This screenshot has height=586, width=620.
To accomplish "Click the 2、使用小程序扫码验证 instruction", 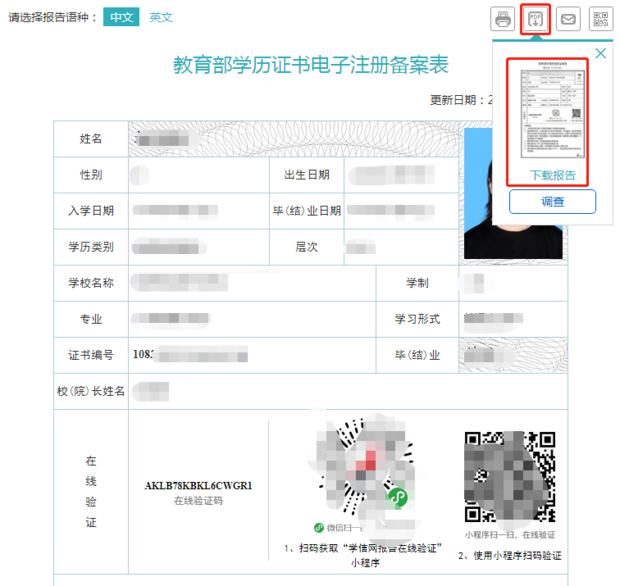I will click(x=510, y=556).
